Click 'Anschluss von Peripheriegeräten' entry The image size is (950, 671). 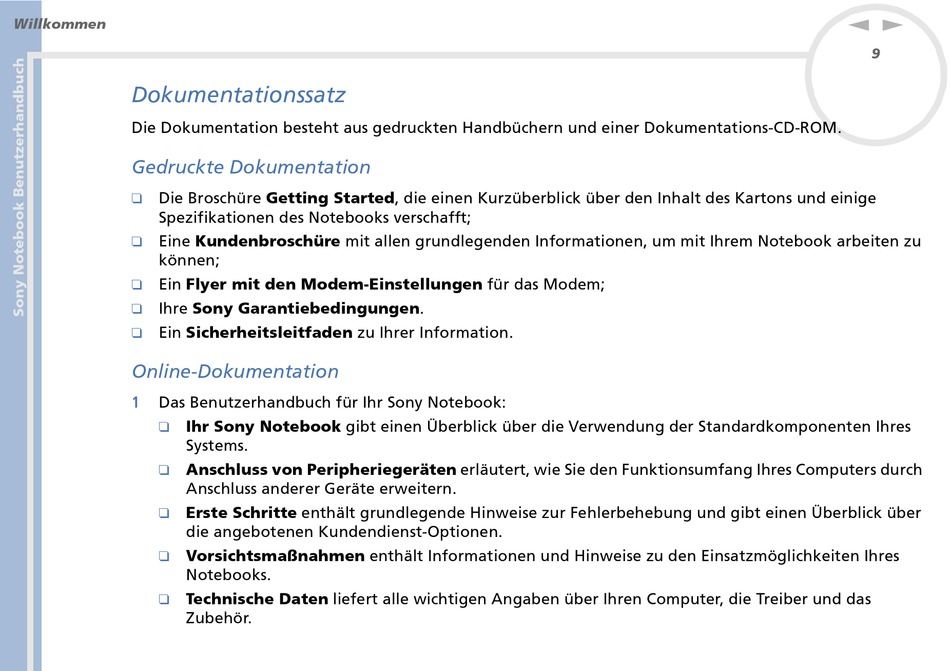coord(321,469)
